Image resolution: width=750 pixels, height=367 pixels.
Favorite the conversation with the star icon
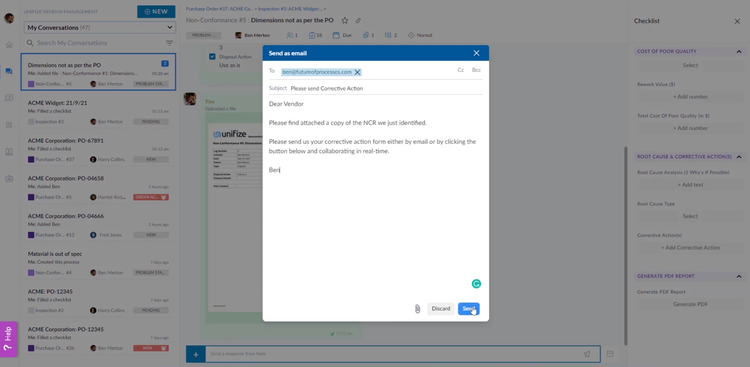click(x=344, y=21)
